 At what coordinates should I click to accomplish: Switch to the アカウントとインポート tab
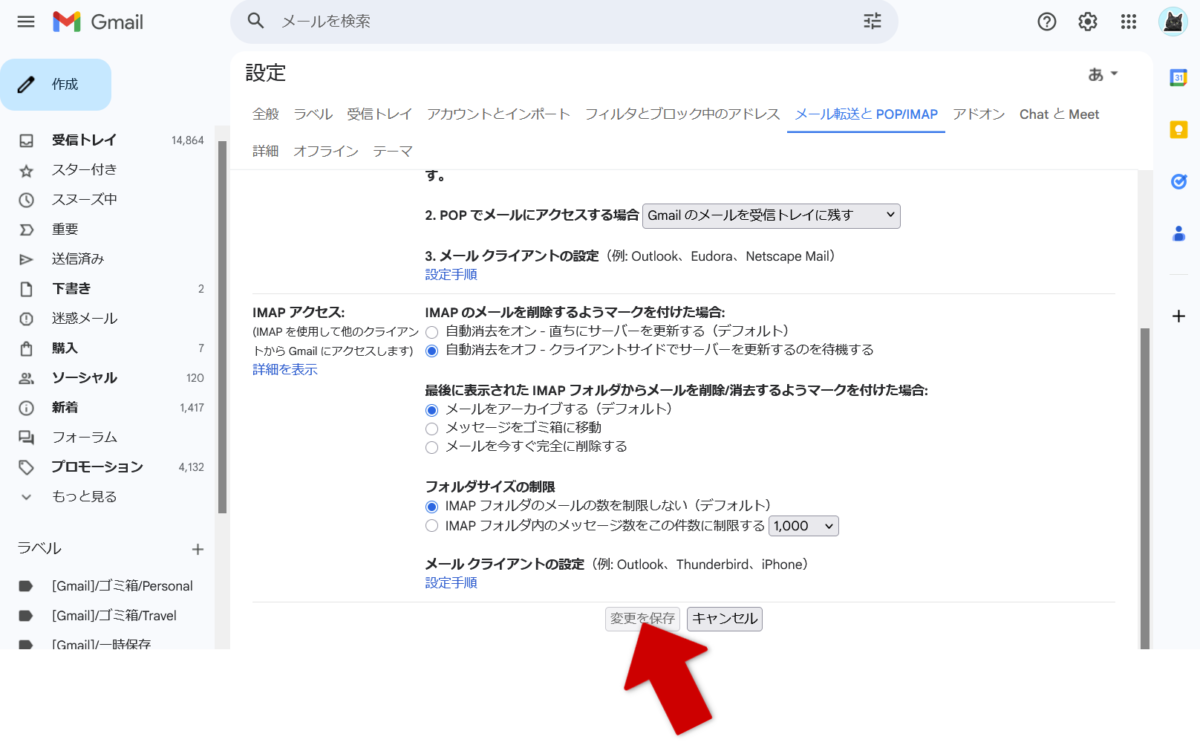click(x=498, y=114)
